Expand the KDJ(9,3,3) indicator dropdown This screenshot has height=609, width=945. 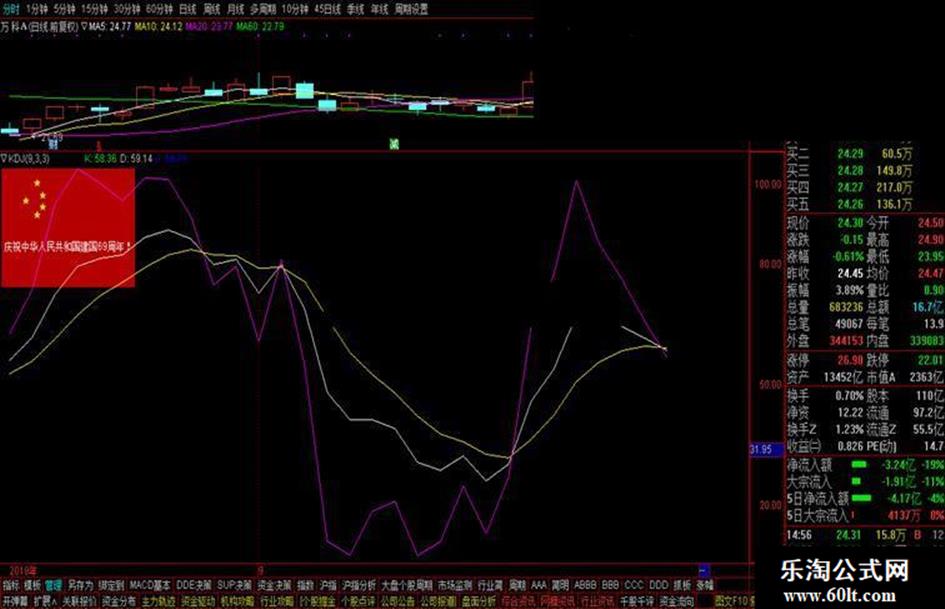point(4,159)
